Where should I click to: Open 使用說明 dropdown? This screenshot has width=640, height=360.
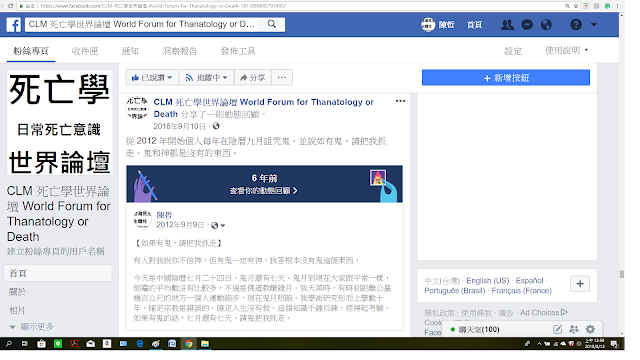(x=567, y=50)
